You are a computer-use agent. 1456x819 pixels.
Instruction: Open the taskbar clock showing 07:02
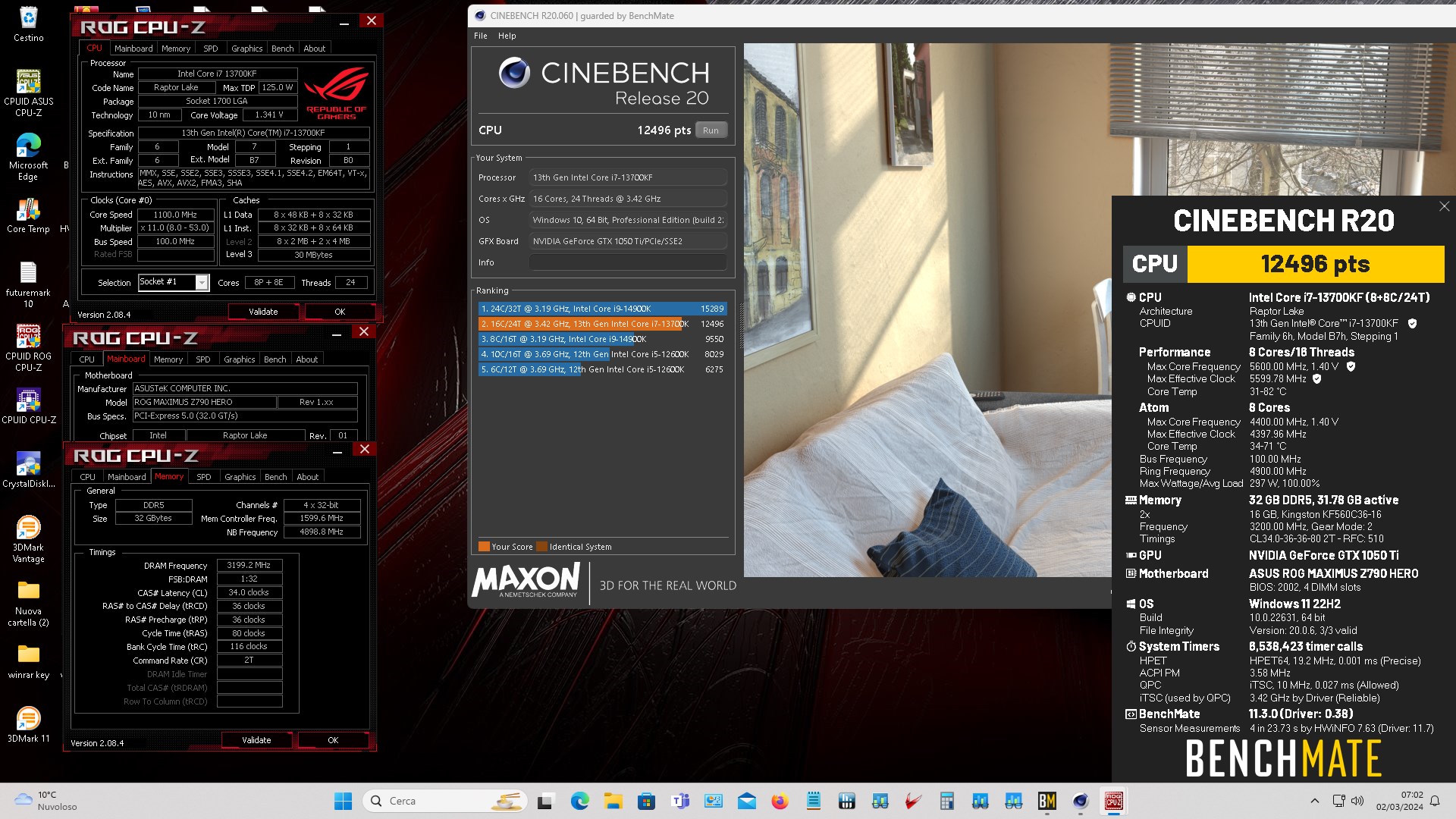point(1400,801)
